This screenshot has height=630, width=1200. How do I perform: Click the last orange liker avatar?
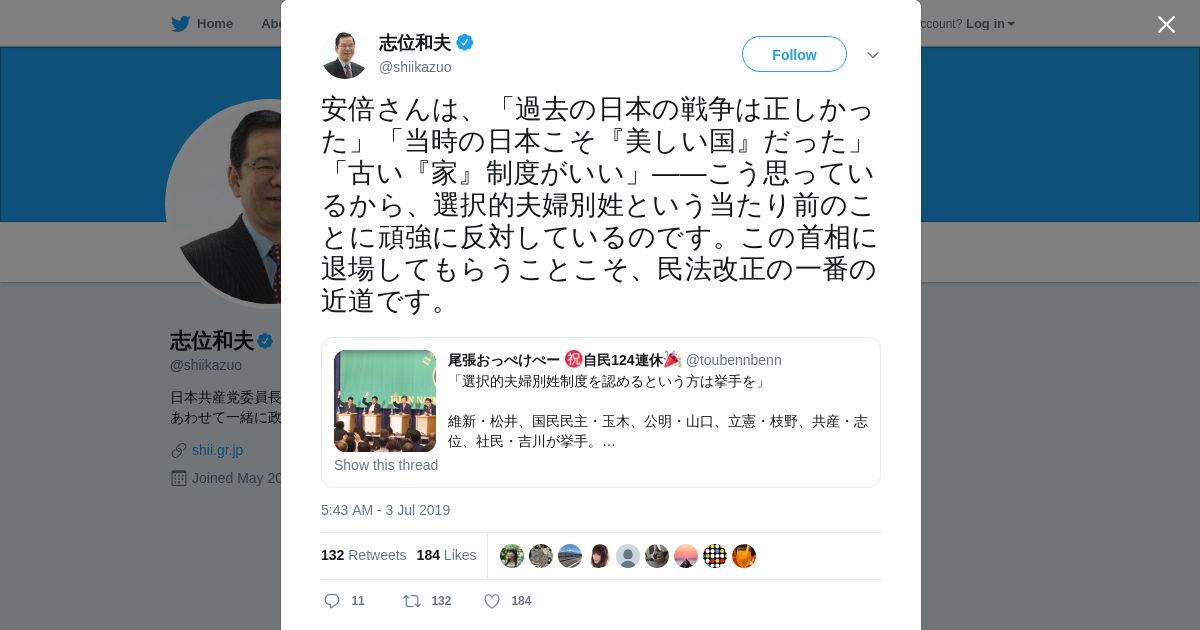[x=744, y=556]
